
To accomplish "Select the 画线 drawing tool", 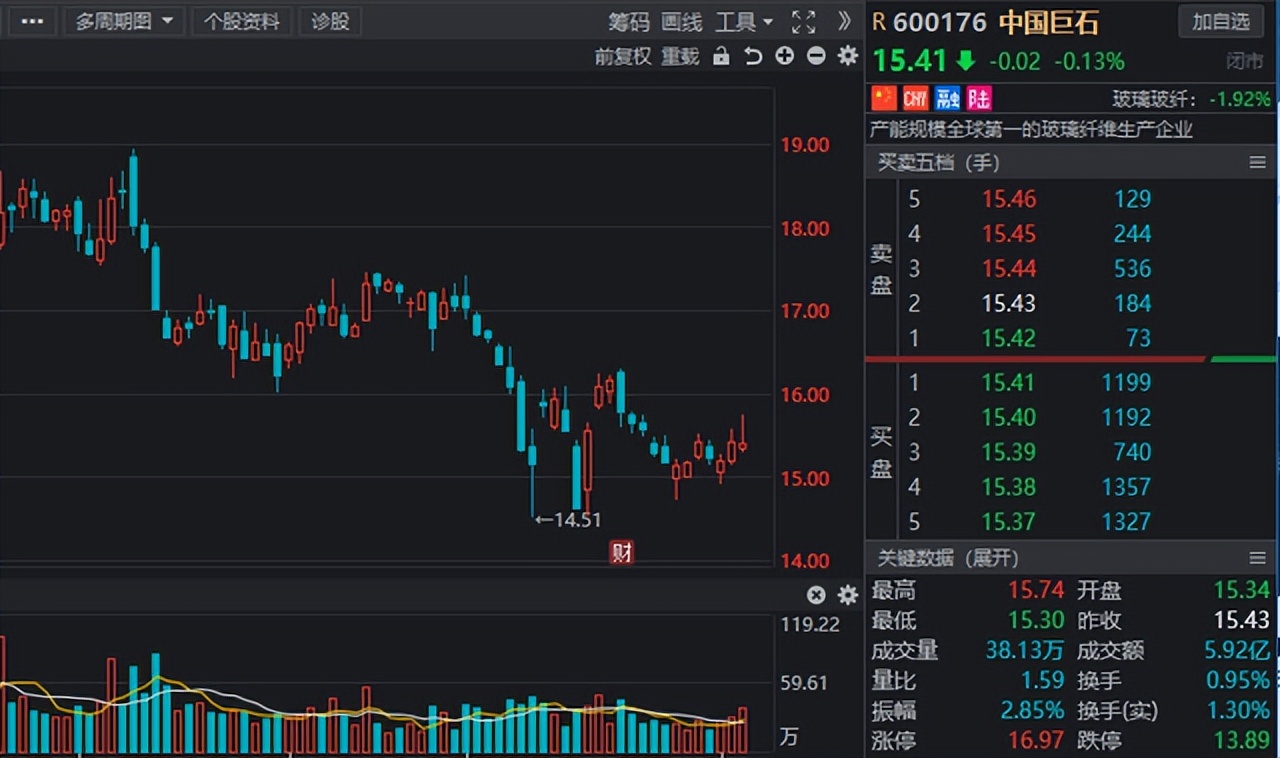I will (681, 22).
